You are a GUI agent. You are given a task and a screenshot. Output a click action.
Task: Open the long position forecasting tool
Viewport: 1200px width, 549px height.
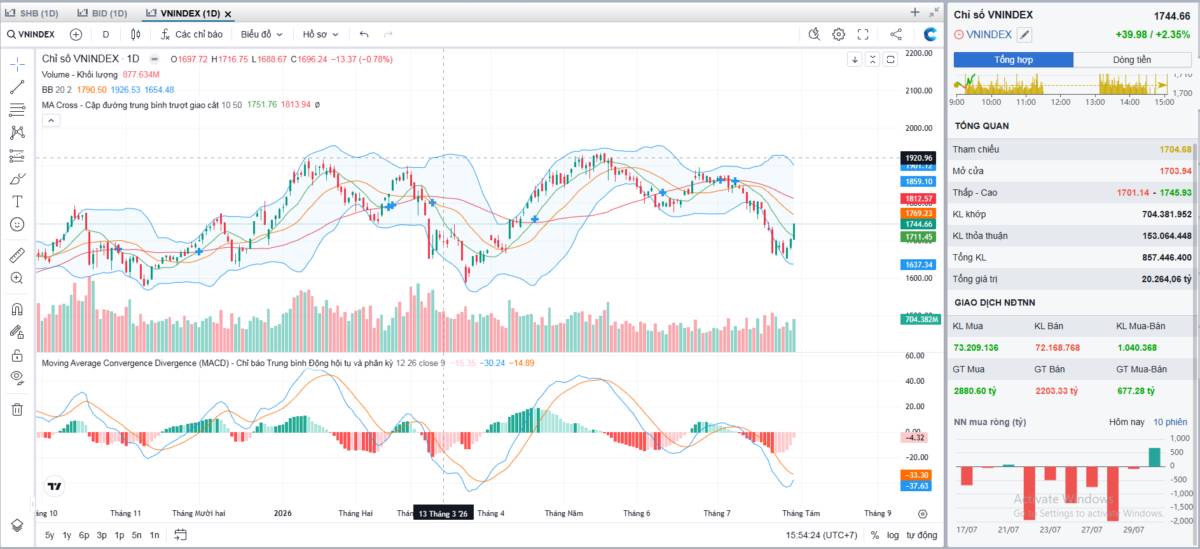[x=17, y=156]
